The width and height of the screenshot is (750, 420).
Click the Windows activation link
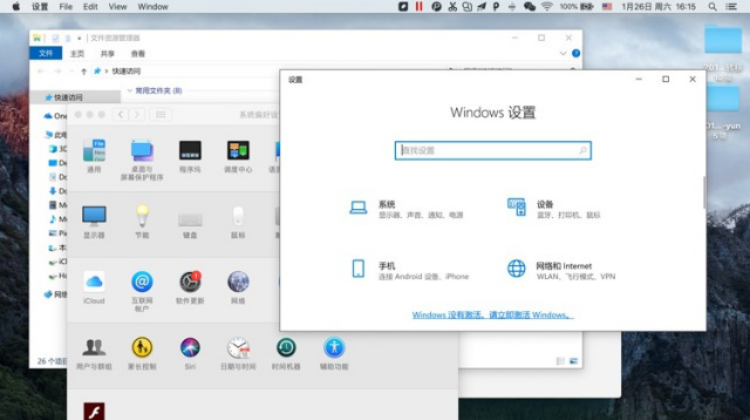(x=492, y=315)
